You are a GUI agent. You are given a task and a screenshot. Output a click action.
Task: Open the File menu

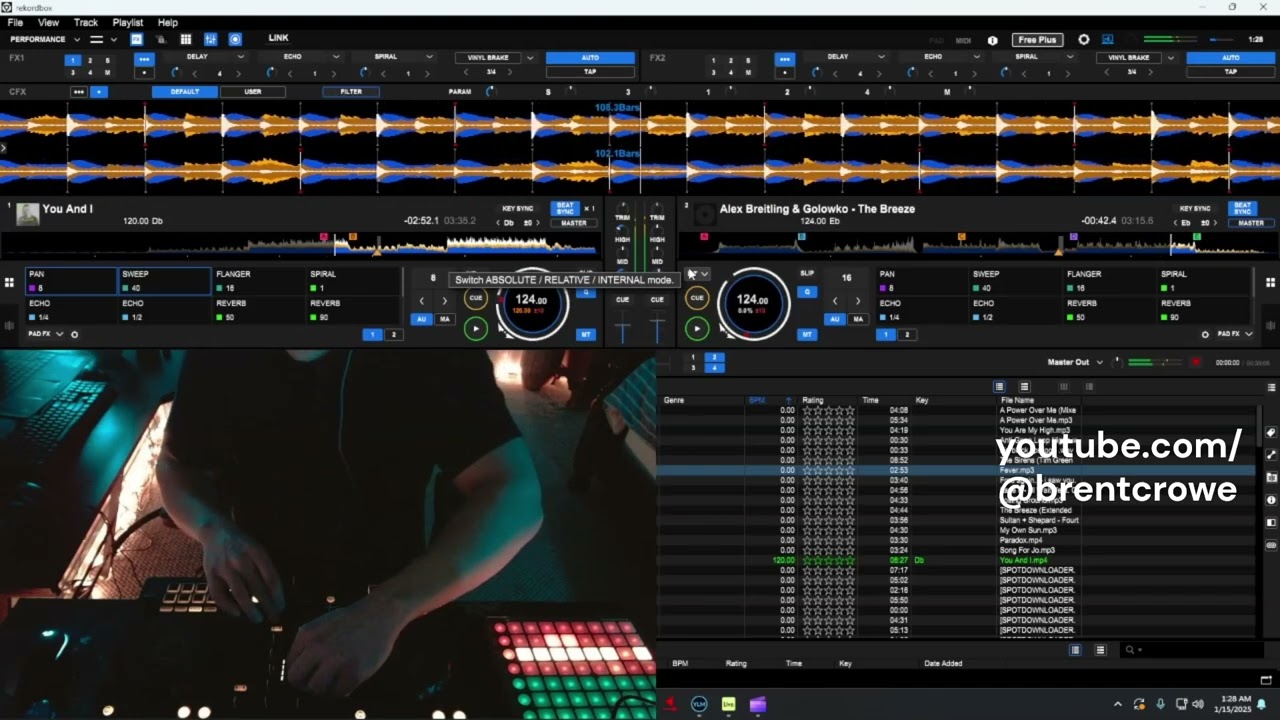tap(15, 22)
